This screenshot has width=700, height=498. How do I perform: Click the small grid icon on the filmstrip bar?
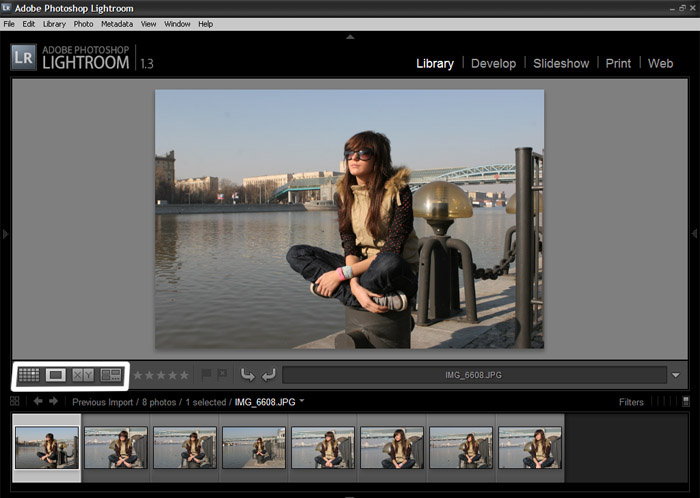click(x=15, y=401)
